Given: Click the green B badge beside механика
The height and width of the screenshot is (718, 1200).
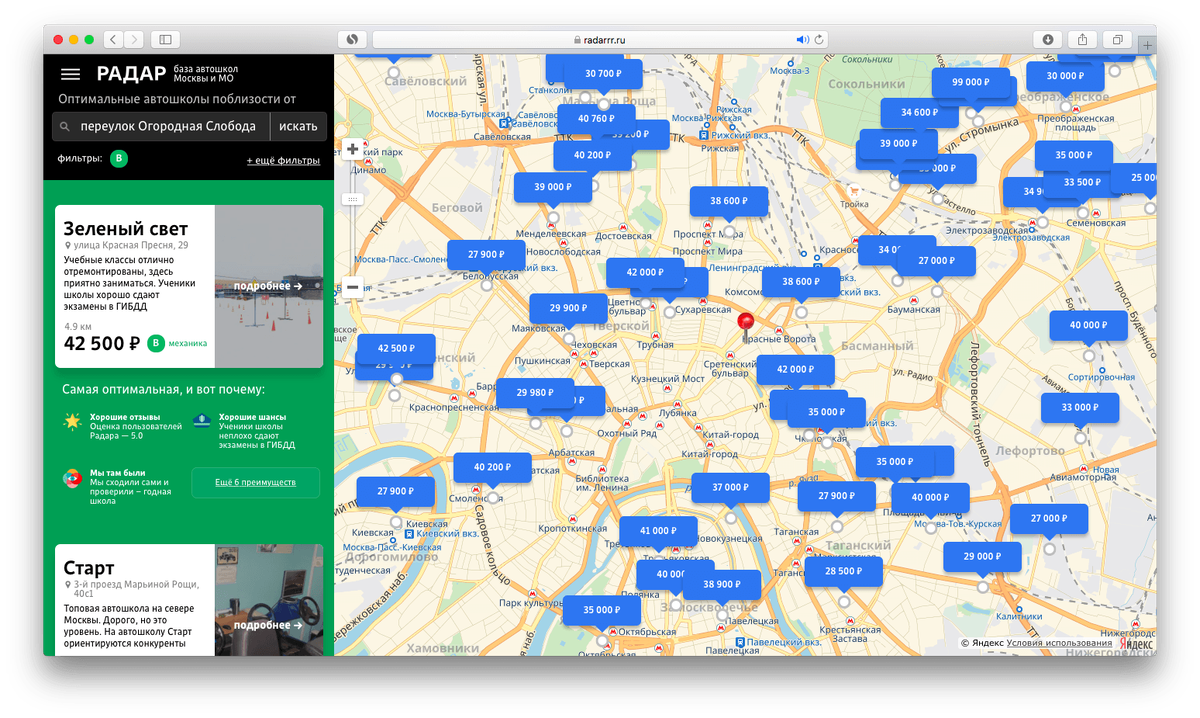Looking at the screenshot, I should [156, 343].
